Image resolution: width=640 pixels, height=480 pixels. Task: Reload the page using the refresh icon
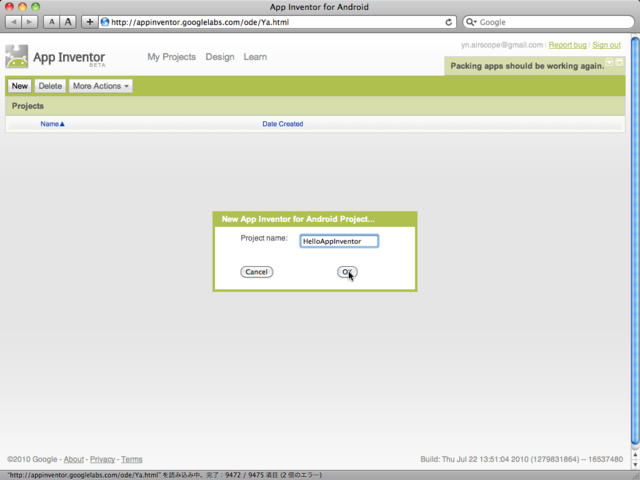coord(449,22)
